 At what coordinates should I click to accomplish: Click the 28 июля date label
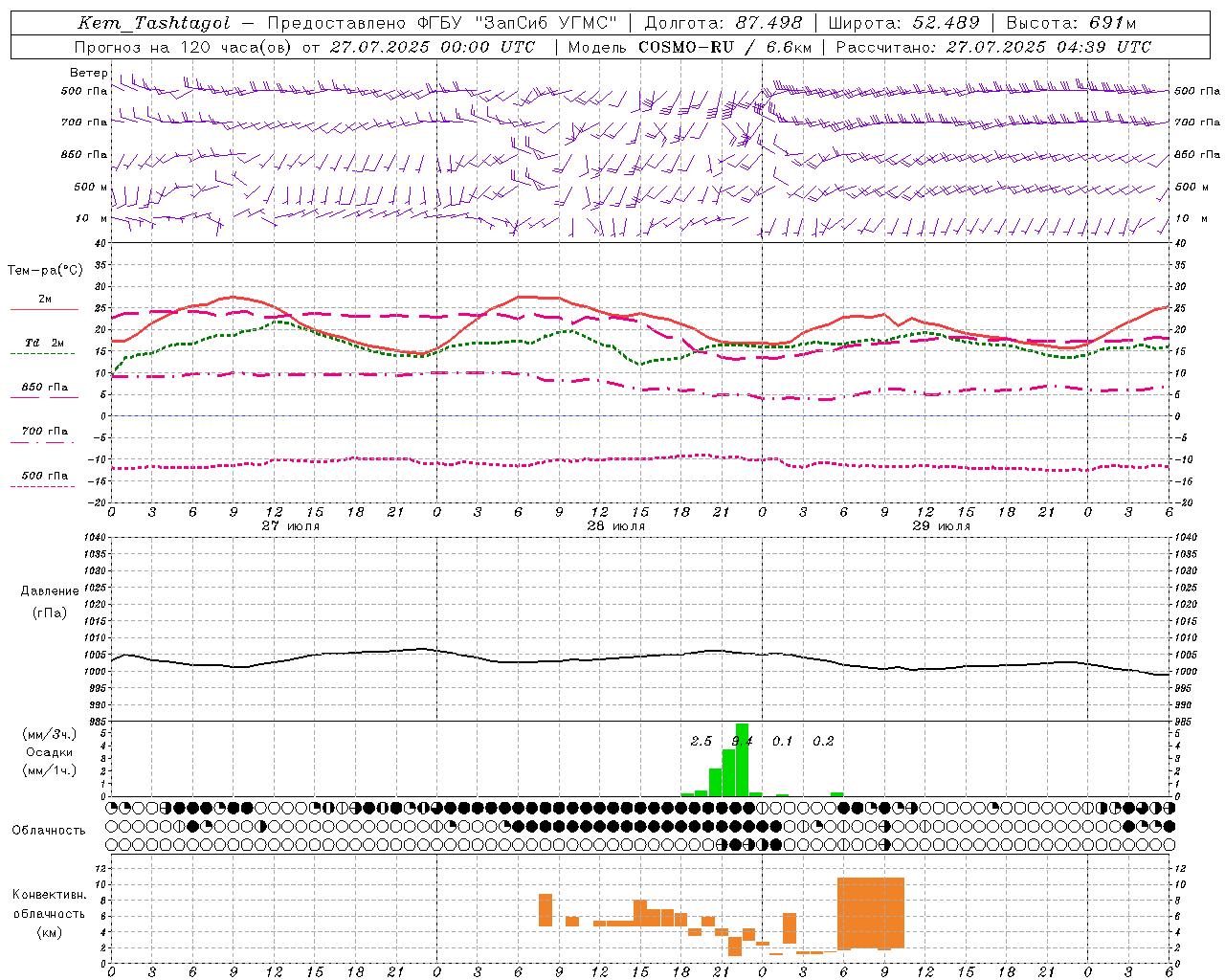(x=616, y=526)
